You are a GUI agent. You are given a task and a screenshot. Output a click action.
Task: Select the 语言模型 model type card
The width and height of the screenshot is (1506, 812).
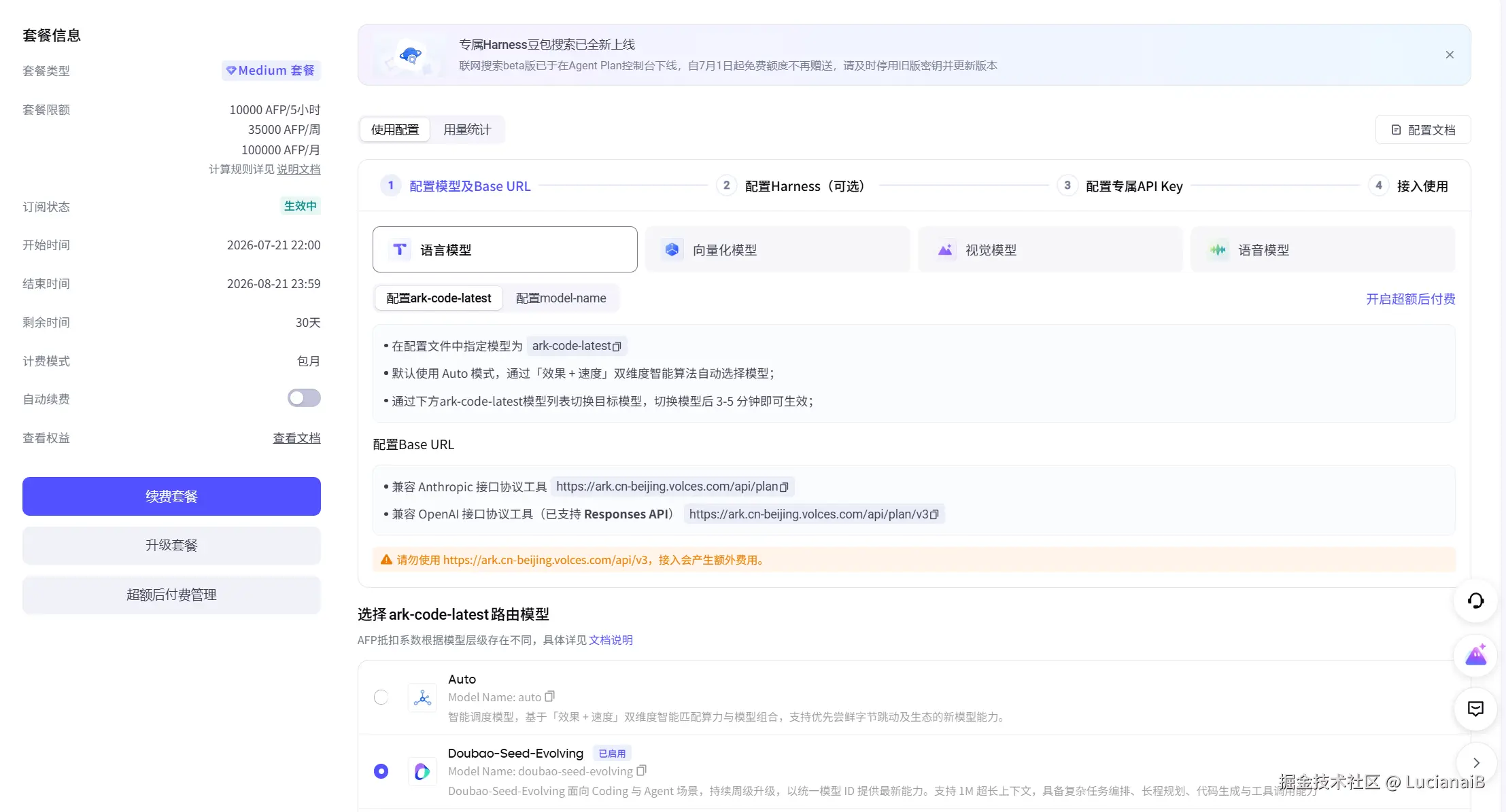505,249
